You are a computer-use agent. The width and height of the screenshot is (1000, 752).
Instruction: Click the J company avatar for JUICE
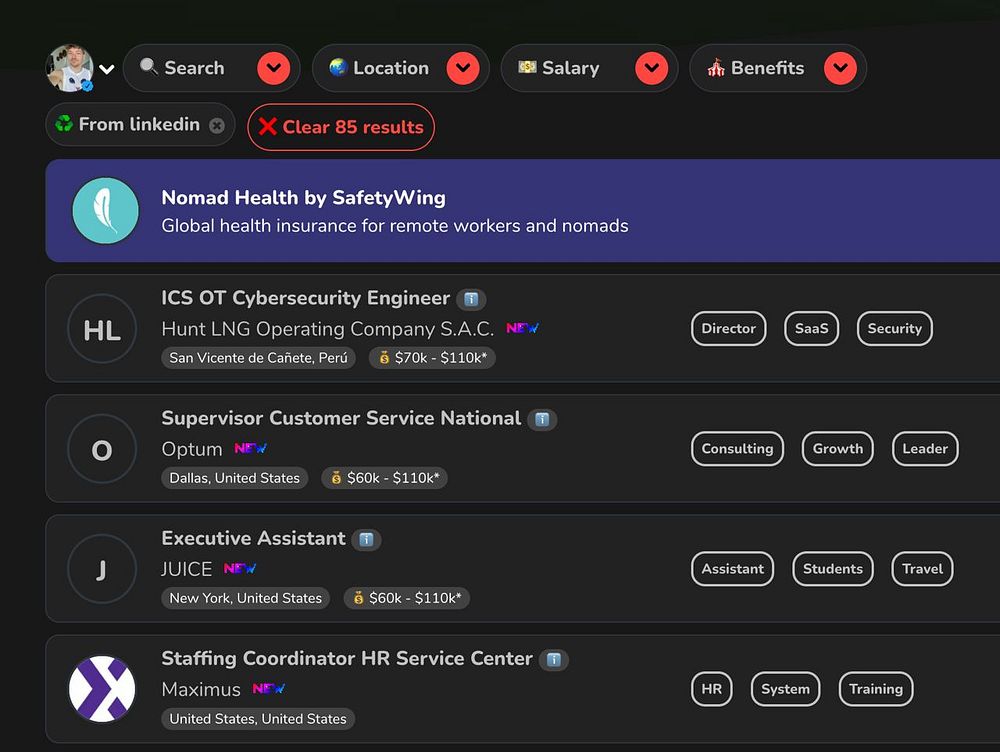(102, 569)
